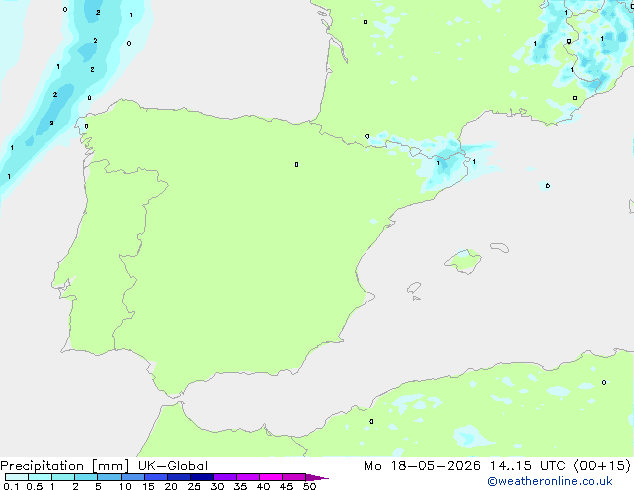Click the above-50 mm arrow legend tip

point(317,477)
